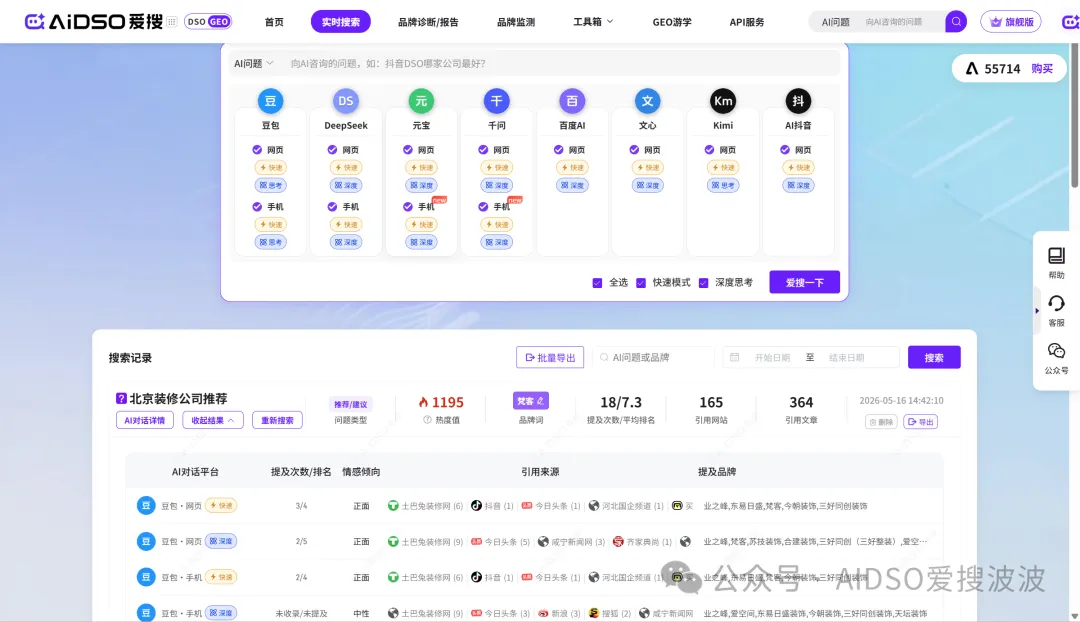Uncheck 手机 under 豆包
This screenshot has width=1080, height=622.
pyautogui.click(x=257, y=207)
